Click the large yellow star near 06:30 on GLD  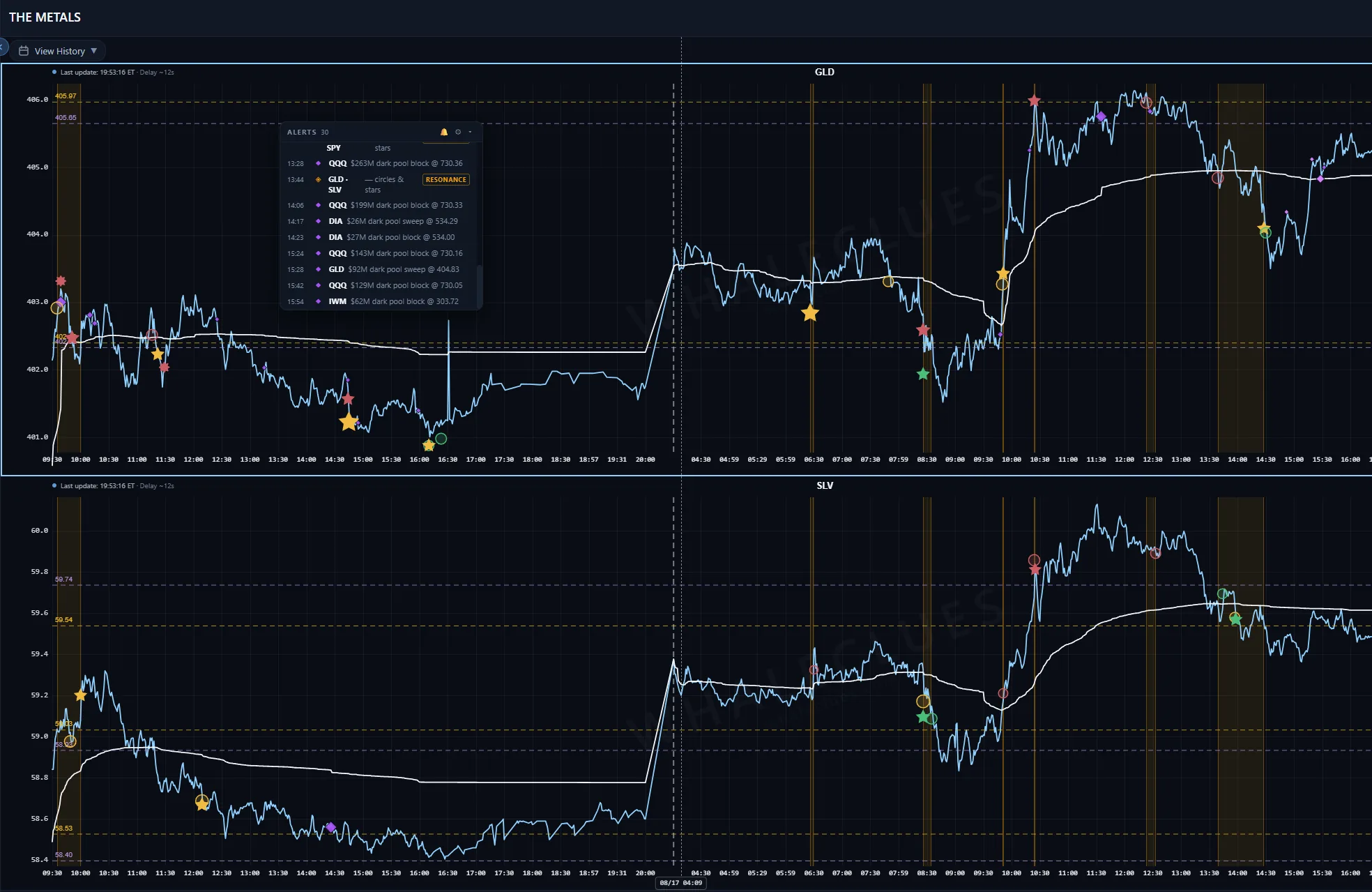(809, 313)
